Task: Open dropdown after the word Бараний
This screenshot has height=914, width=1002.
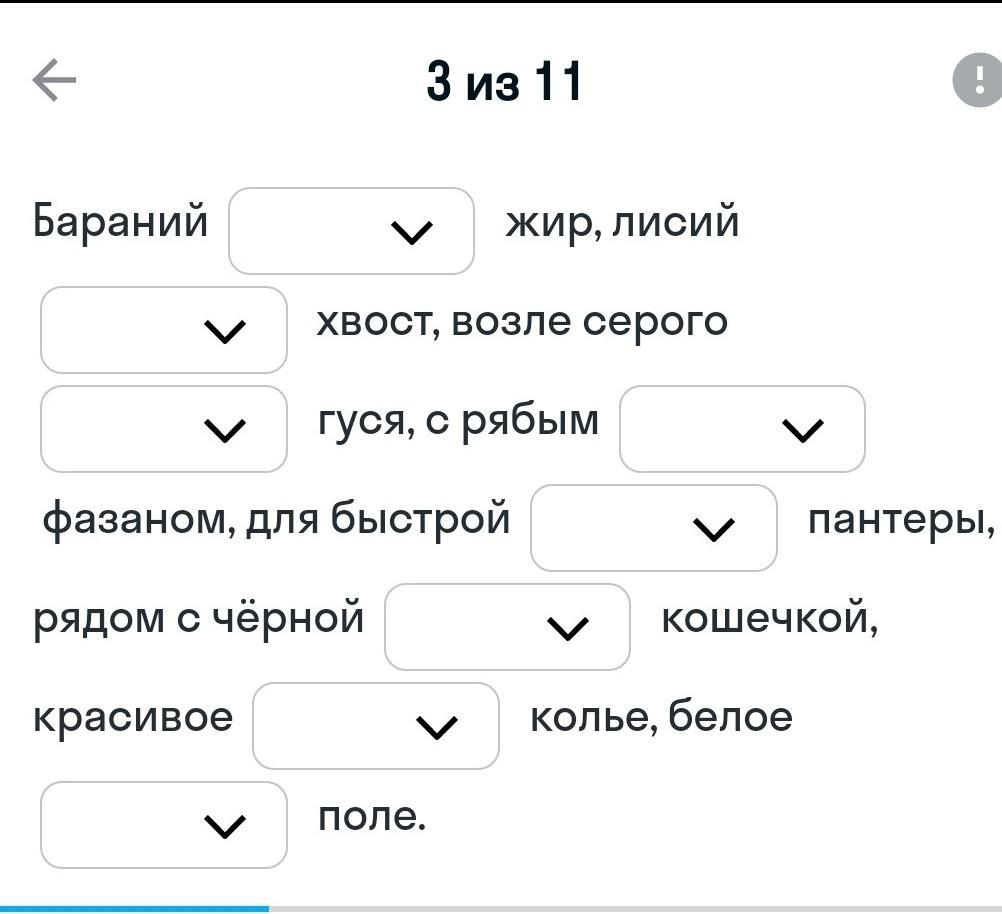Action: (351, 231)
